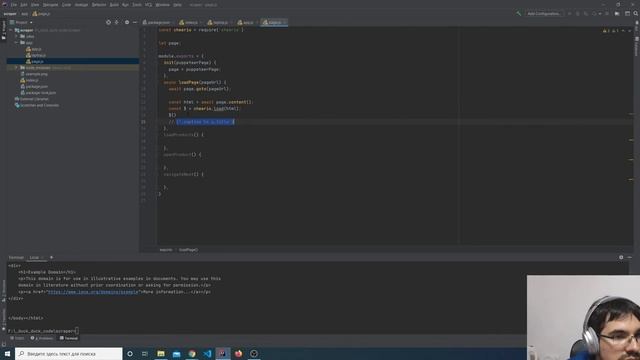Expand the .idea folder in project tree

tap(16, 36)
